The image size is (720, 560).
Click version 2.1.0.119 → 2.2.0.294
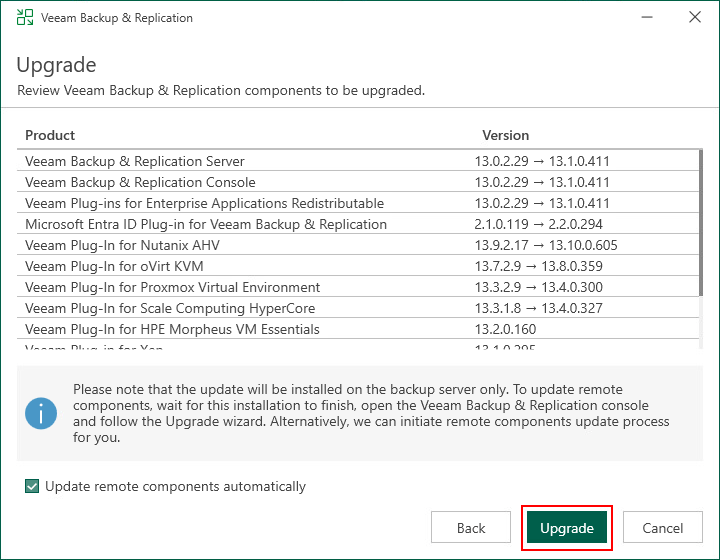click(538, 224)
